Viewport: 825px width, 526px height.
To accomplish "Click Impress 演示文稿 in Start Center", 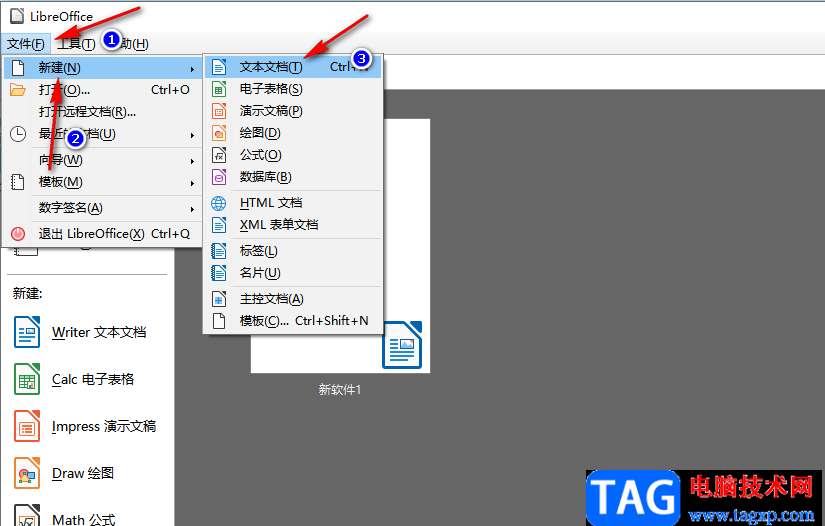I will tap(104, 426).
